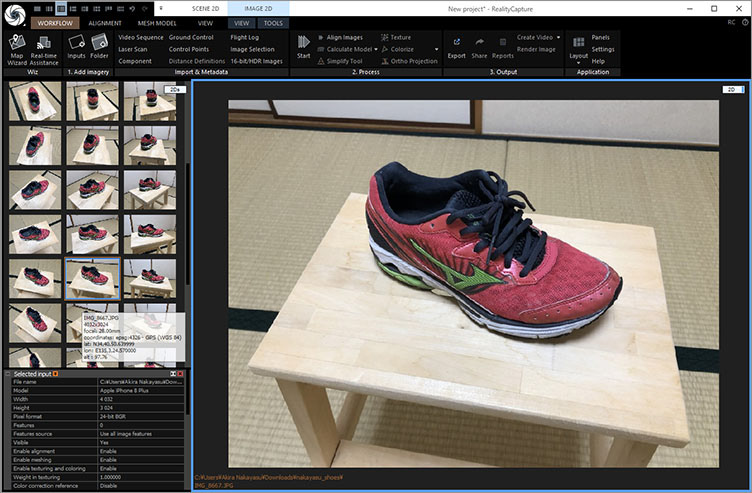Image resolution: width=752 pixels, height=493 pixels.
Task: Click the Start process icon
Action: (304, 47)
